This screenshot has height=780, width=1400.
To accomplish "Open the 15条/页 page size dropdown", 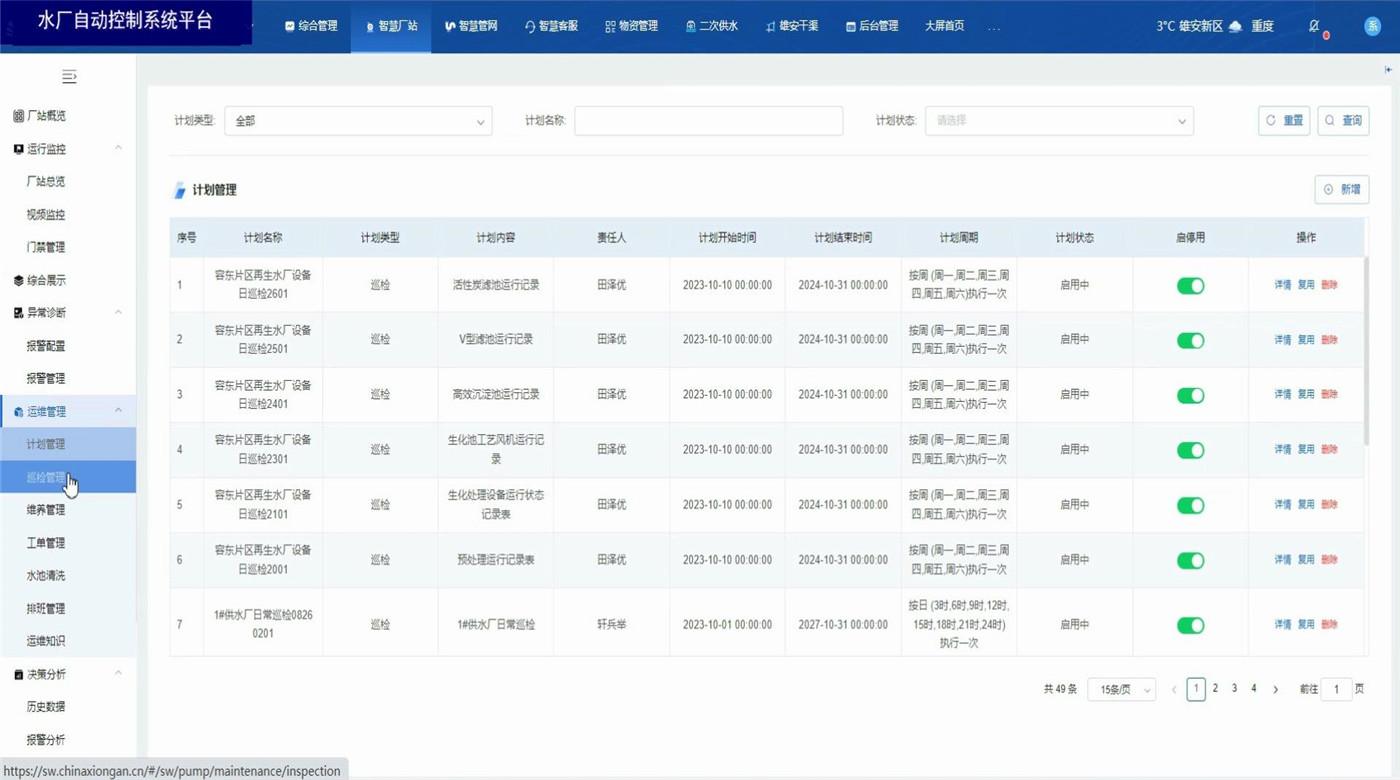I will pyautogui.click(x=1121, y=690).
